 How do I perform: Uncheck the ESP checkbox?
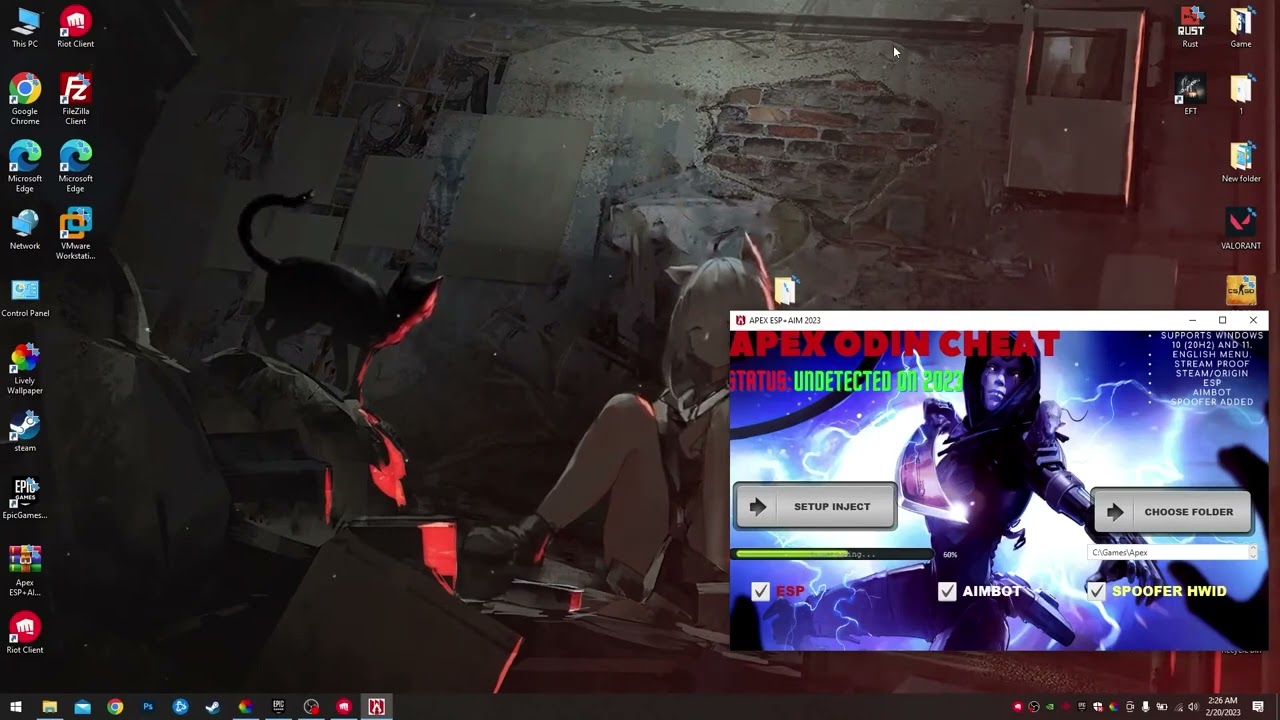tap(760, 591)
